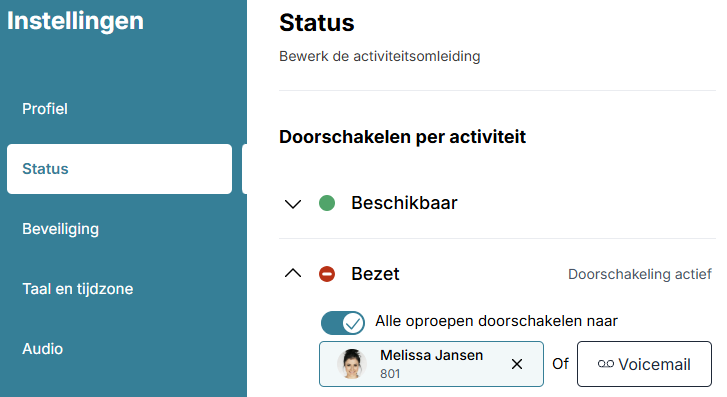The image size is (727, 397).
Task: Collapse the Bezet section chevron
Action: coord(293,273)
